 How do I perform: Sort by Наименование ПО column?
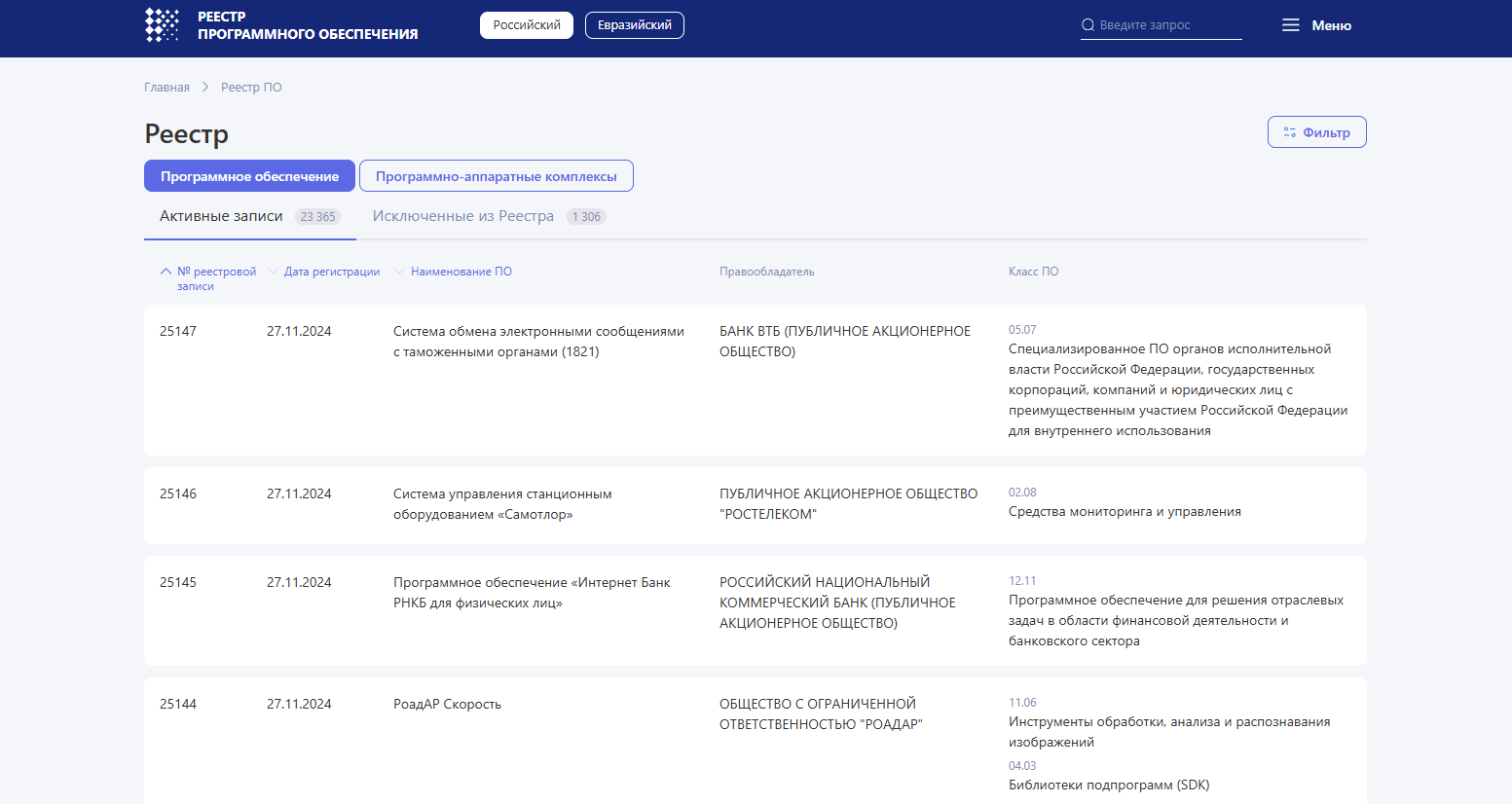tap(461, 272)
